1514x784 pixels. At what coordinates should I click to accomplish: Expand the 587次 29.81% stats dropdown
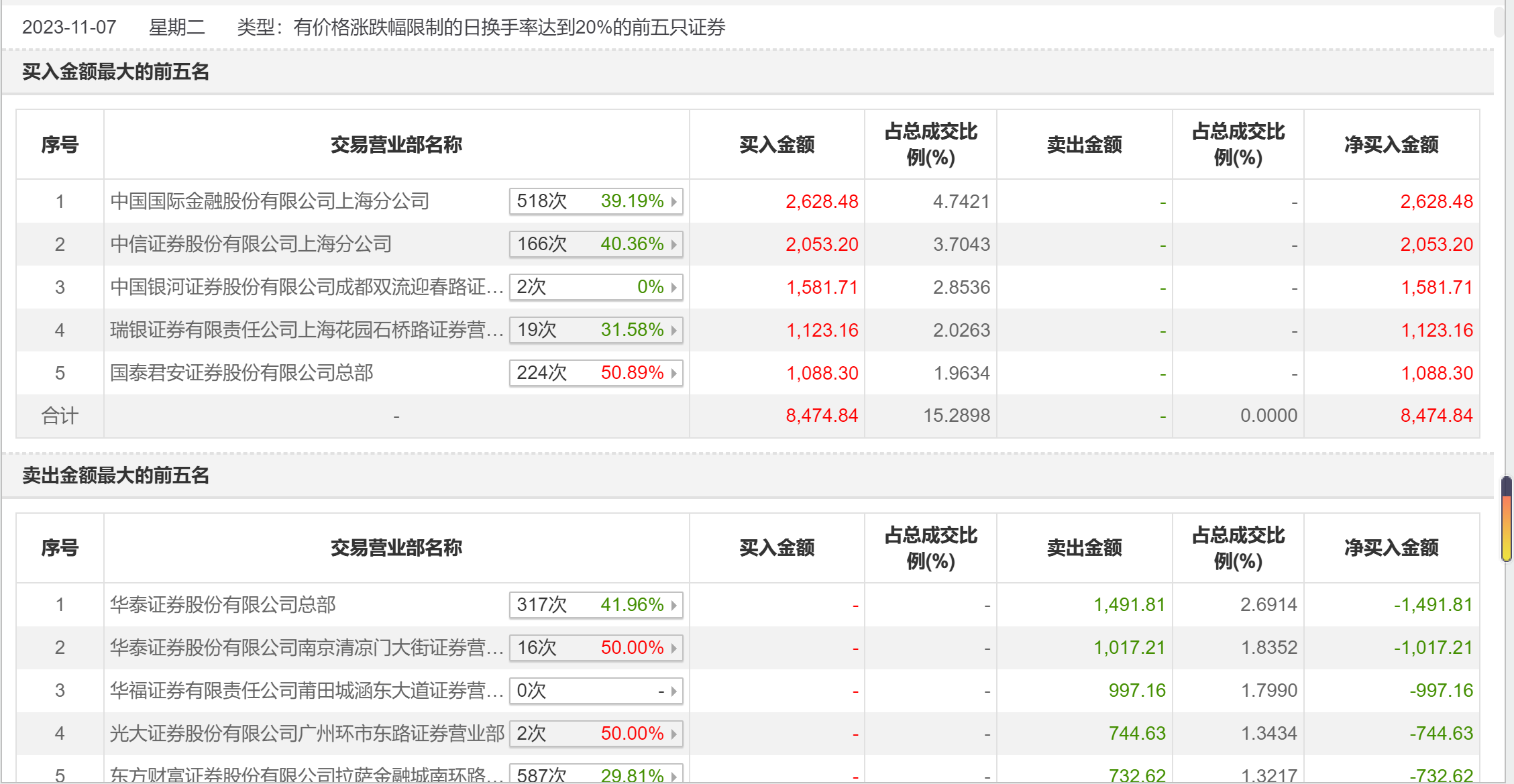[673, 775]
